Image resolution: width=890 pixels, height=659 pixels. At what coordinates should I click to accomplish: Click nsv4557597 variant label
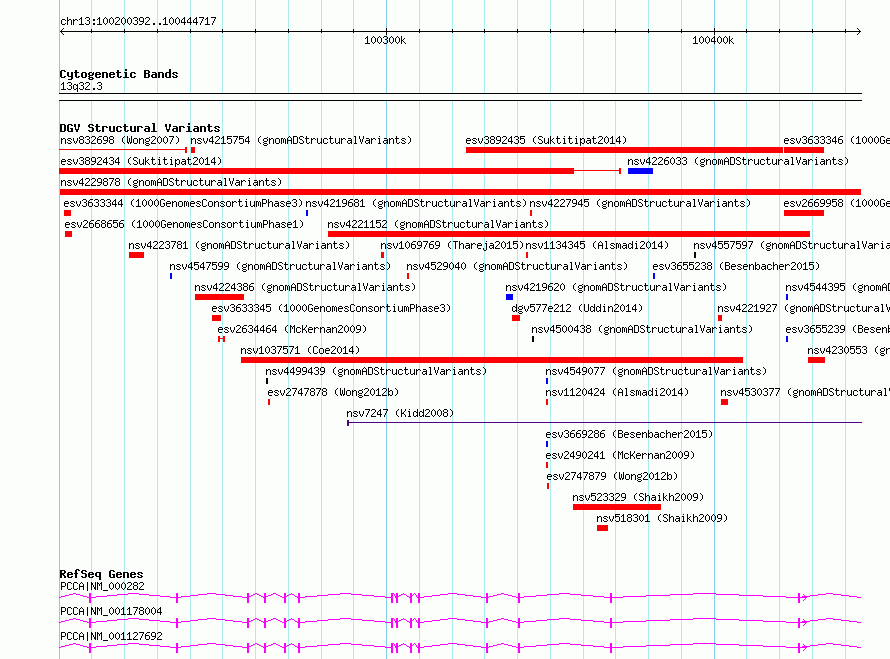791,245
